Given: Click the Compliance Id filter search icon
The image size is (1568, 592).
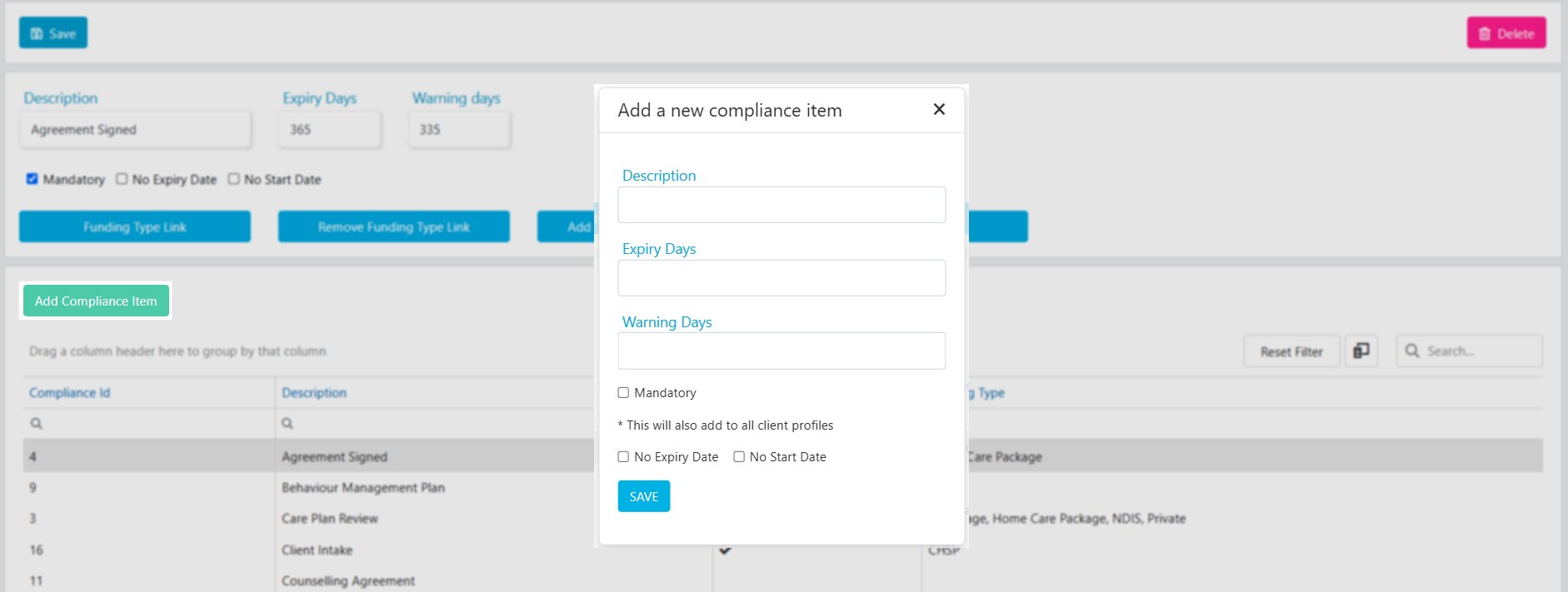Looking at the screenshot, I should [37, 424].
